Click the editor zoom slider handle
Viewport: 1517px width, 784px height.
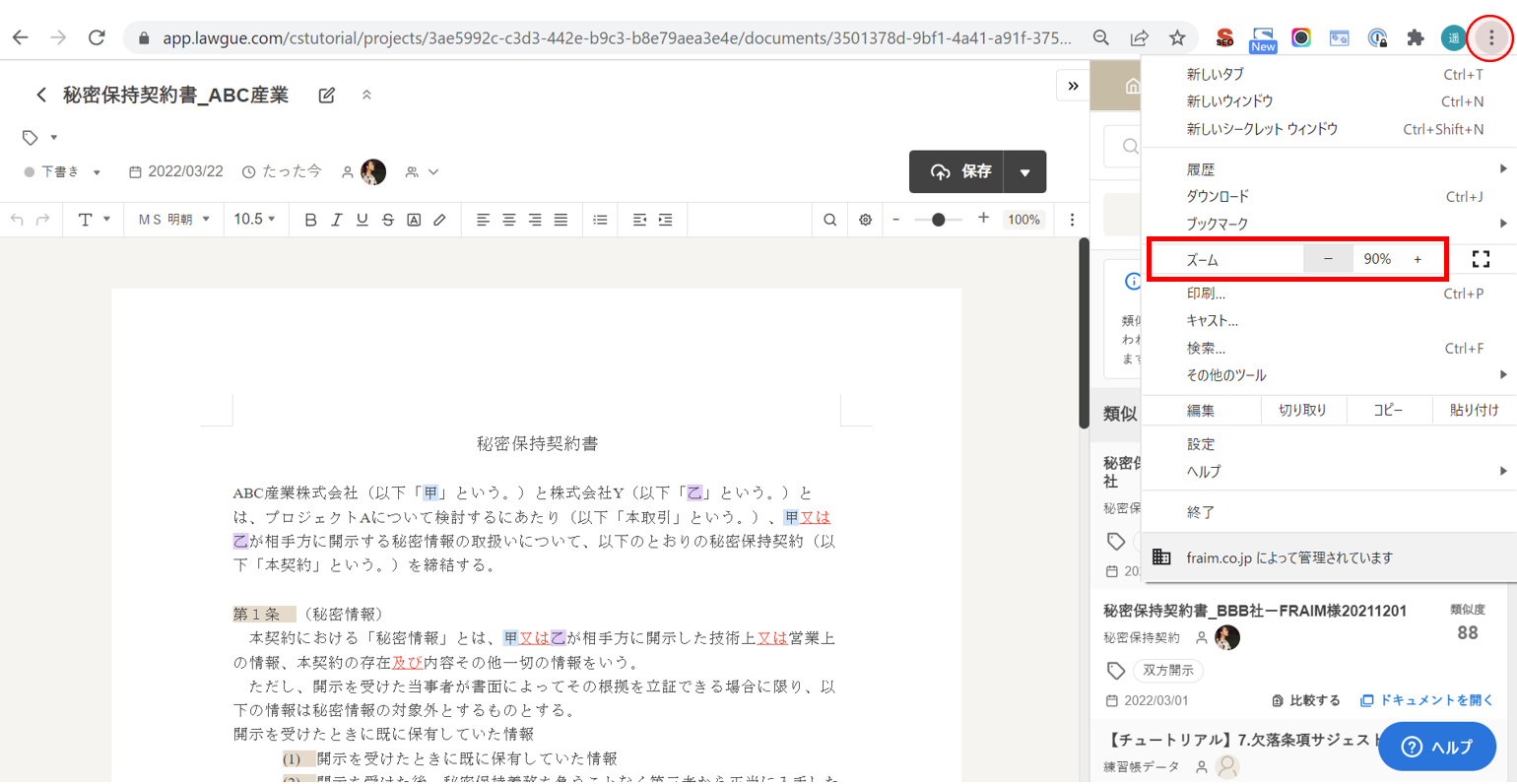(939, 220)
